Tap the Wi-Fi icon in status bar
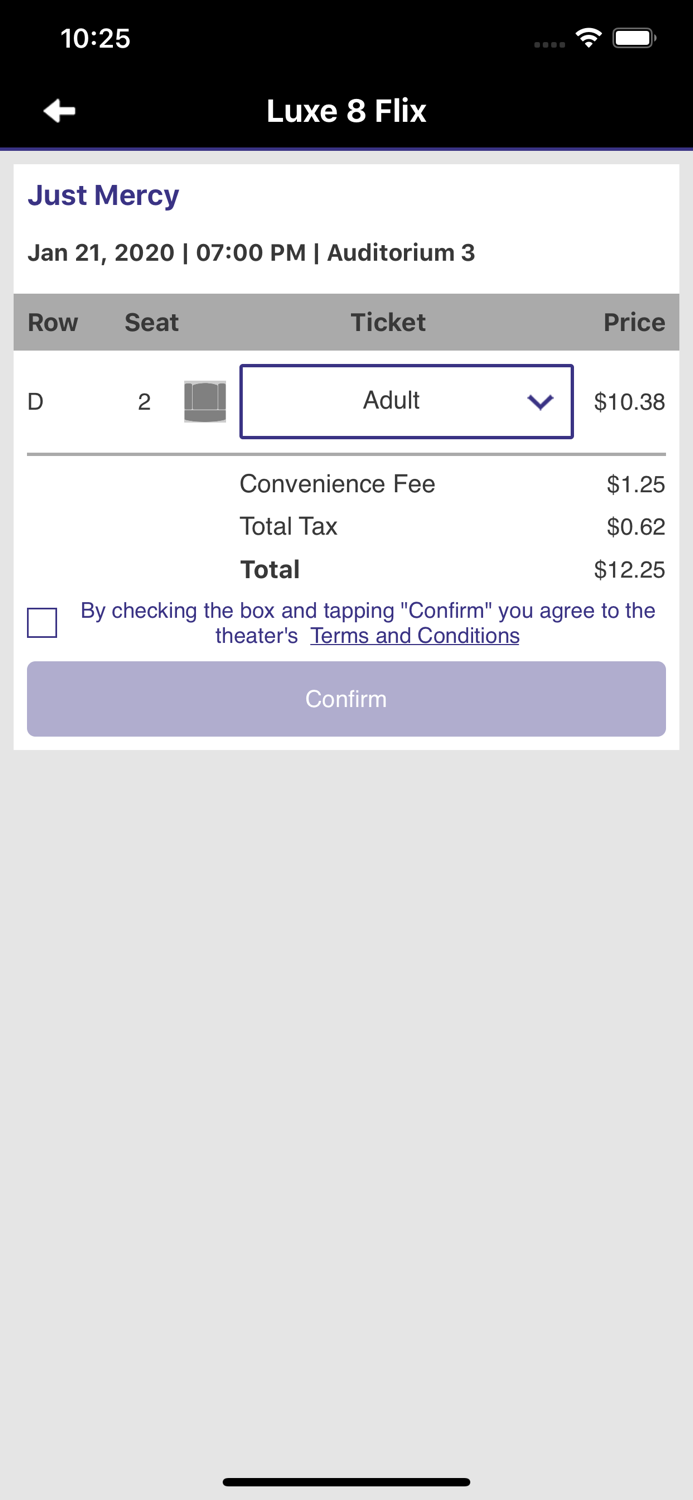Image resolution: width=693 pixels, height=1500 pixels. click(x=588, y=37)
